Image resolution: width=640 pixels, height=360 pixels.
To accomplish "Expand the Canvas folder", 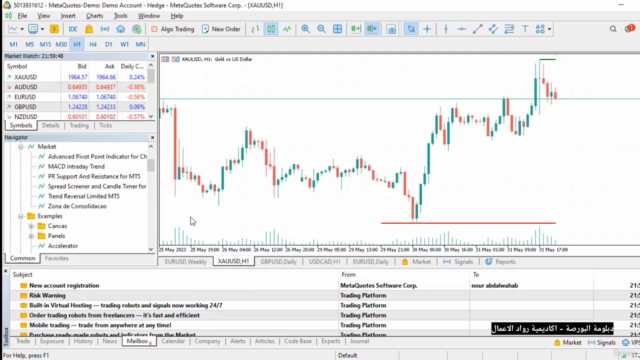I will [x=31, y=226].
